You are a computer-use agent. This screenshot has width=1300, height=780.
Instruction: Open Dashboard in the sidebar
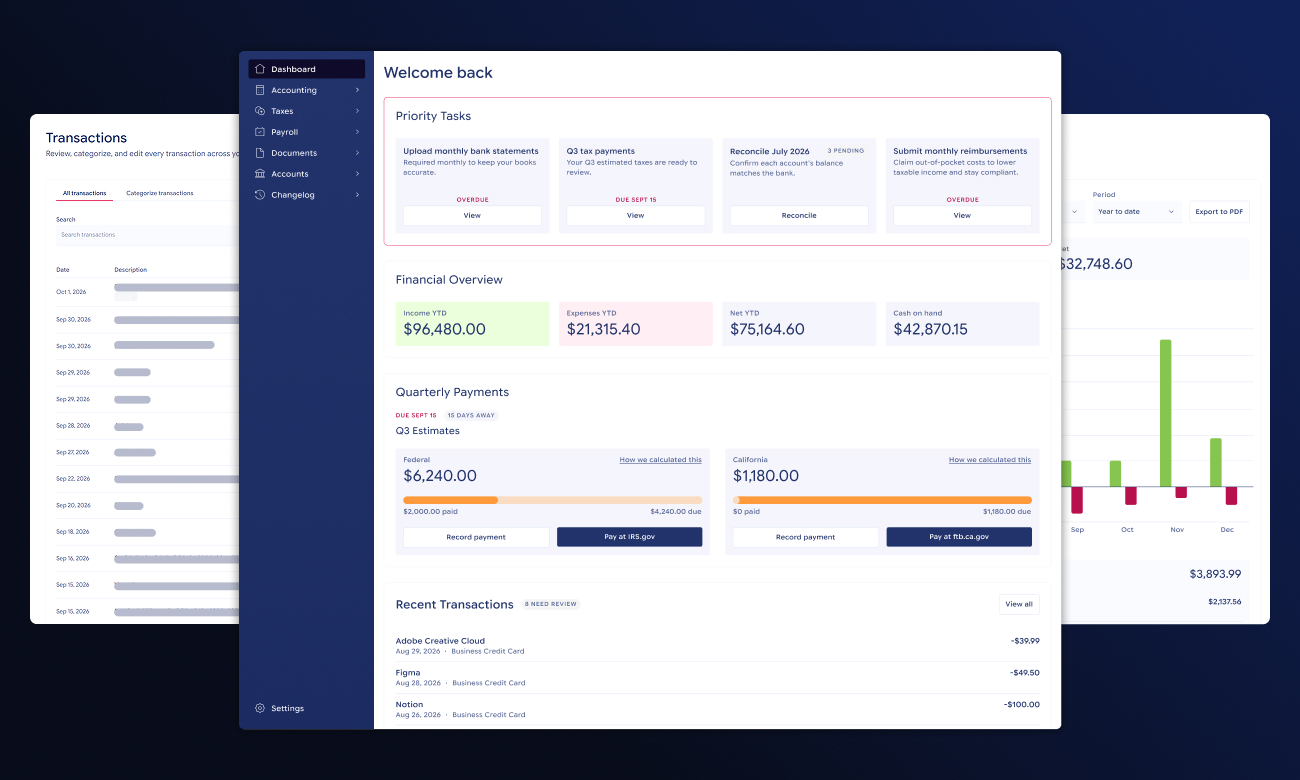[307, 69]
